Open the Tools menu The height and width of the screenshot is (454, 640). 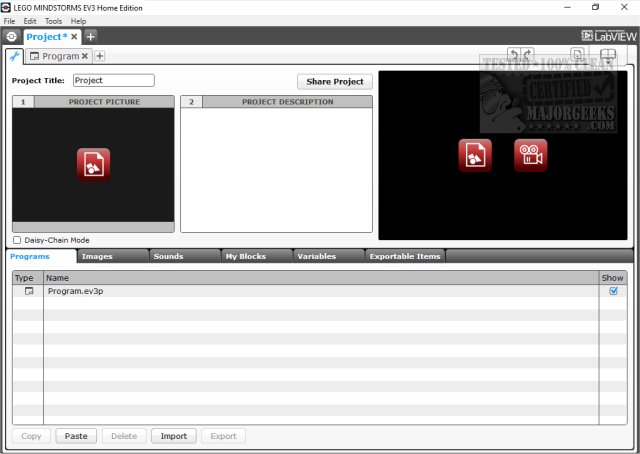pos(53,21)
